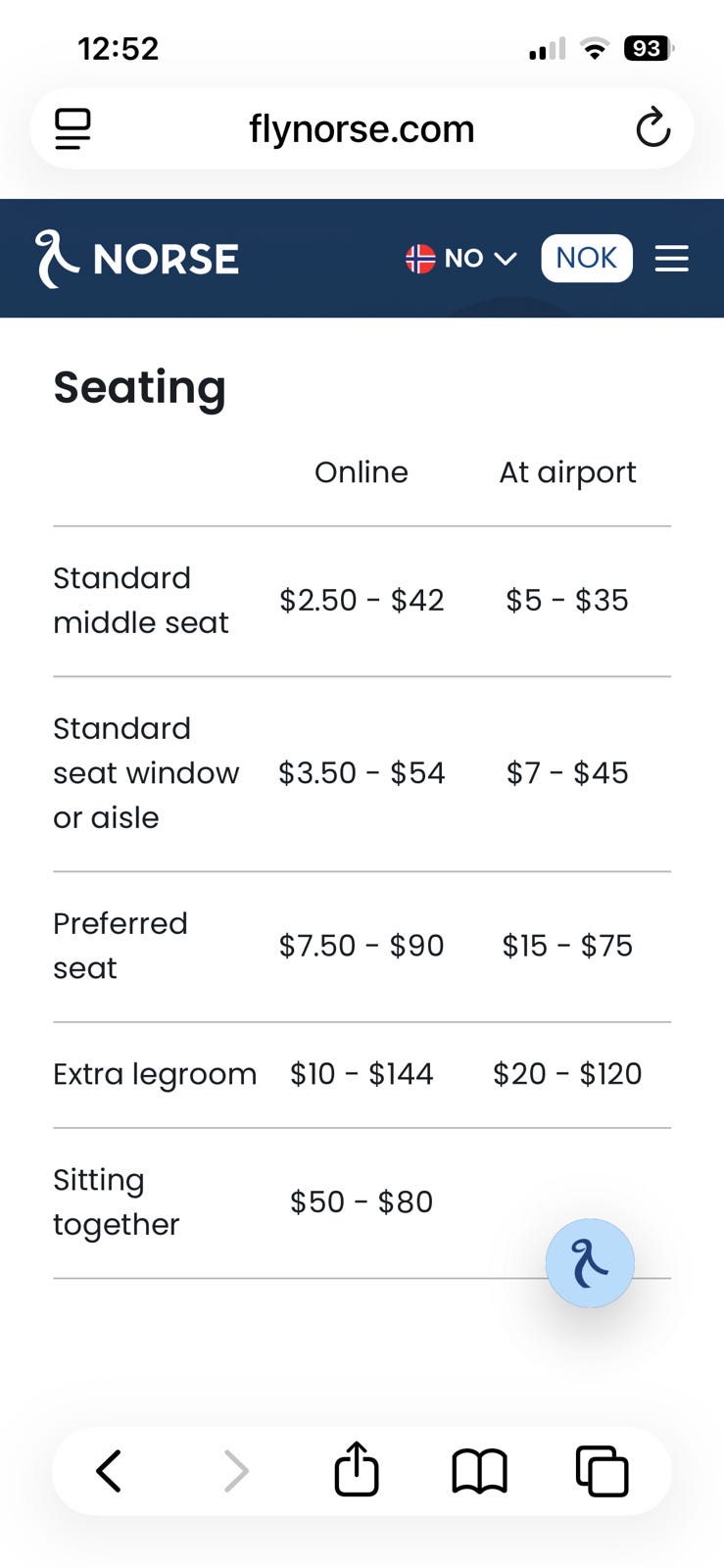The height and width of the screenshot is (1568, 724).
Task: Change the NOK currency setting
Action: pos(586,258)
